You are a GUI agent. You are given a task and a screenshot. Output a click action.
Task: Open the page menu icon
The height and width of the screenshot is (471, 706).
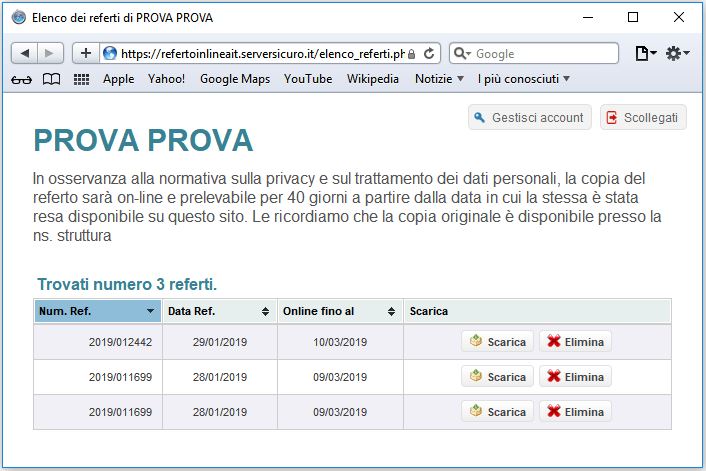(x=646, y=54)
